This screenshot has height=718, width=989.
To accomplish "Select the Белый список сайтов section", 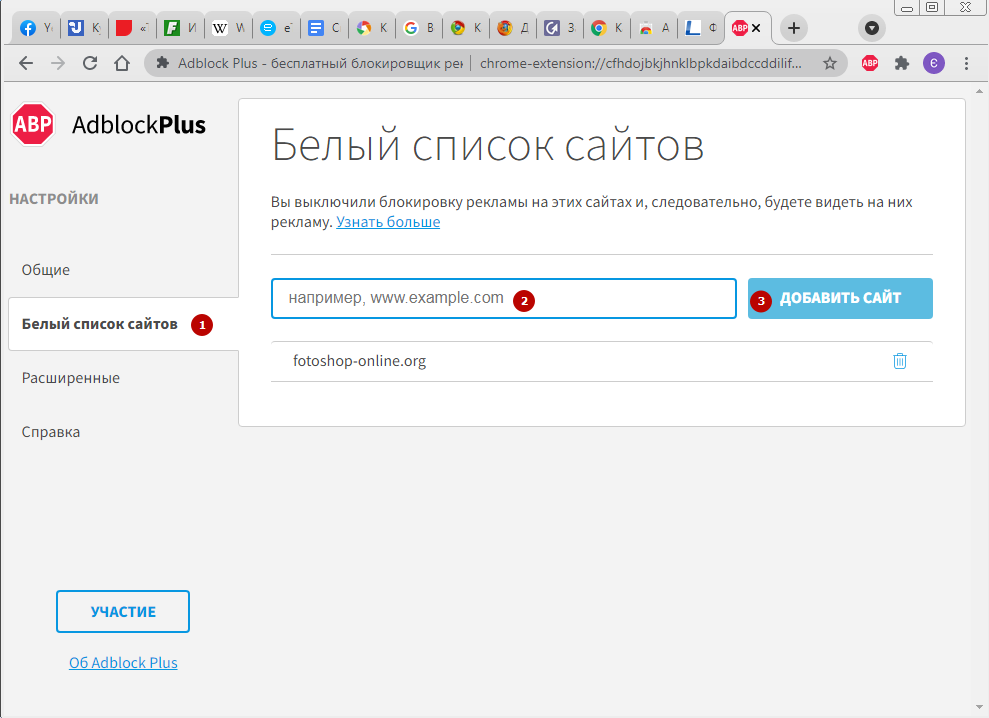I will [123, 324].
